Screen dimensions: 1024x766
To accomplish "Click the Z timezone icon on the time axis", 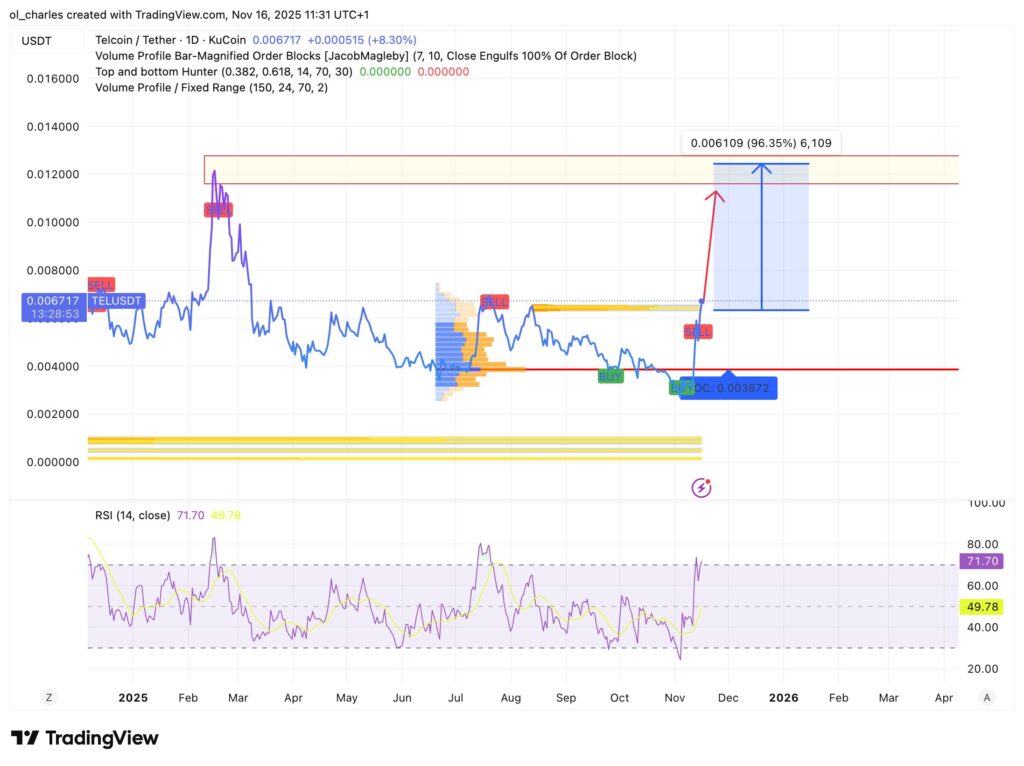I will click(48, 697).
